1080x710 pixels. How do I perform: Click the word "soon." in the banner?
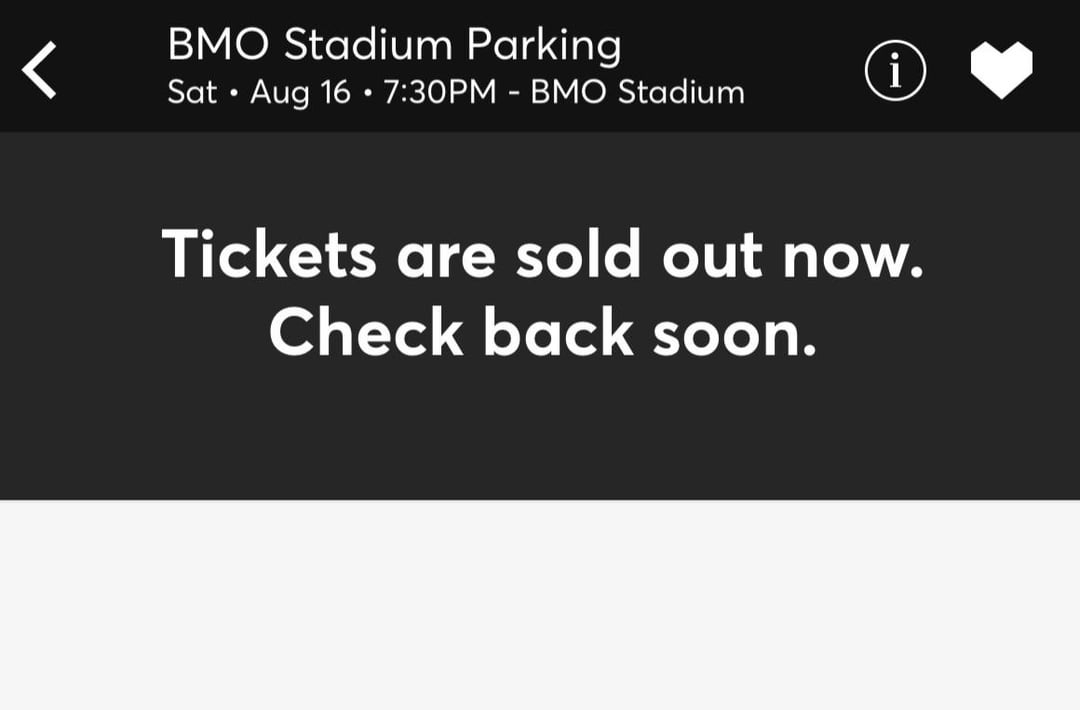[734, 332]
